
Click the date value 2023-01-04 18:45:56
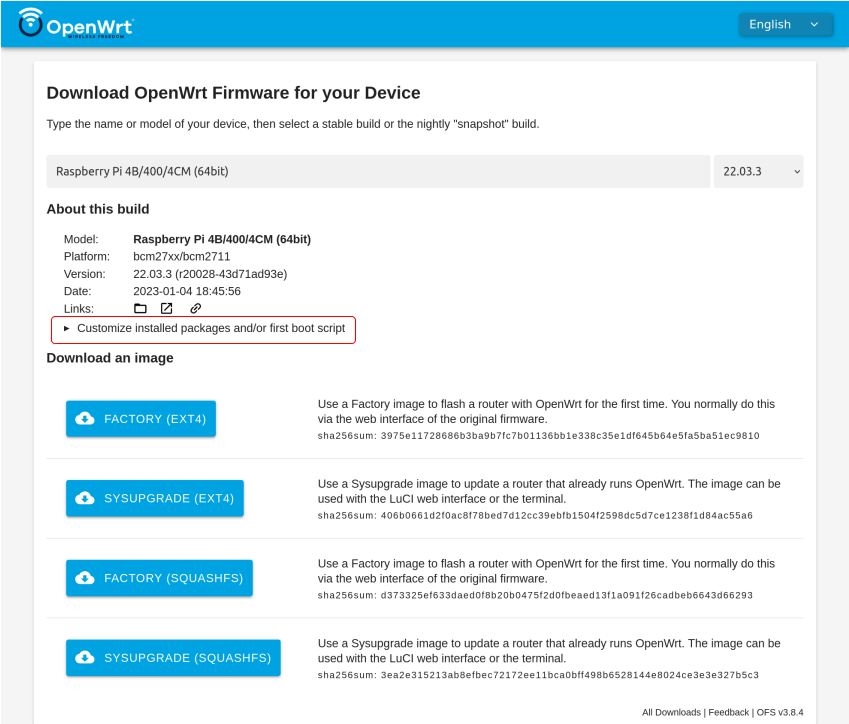(x=187, y=291)
